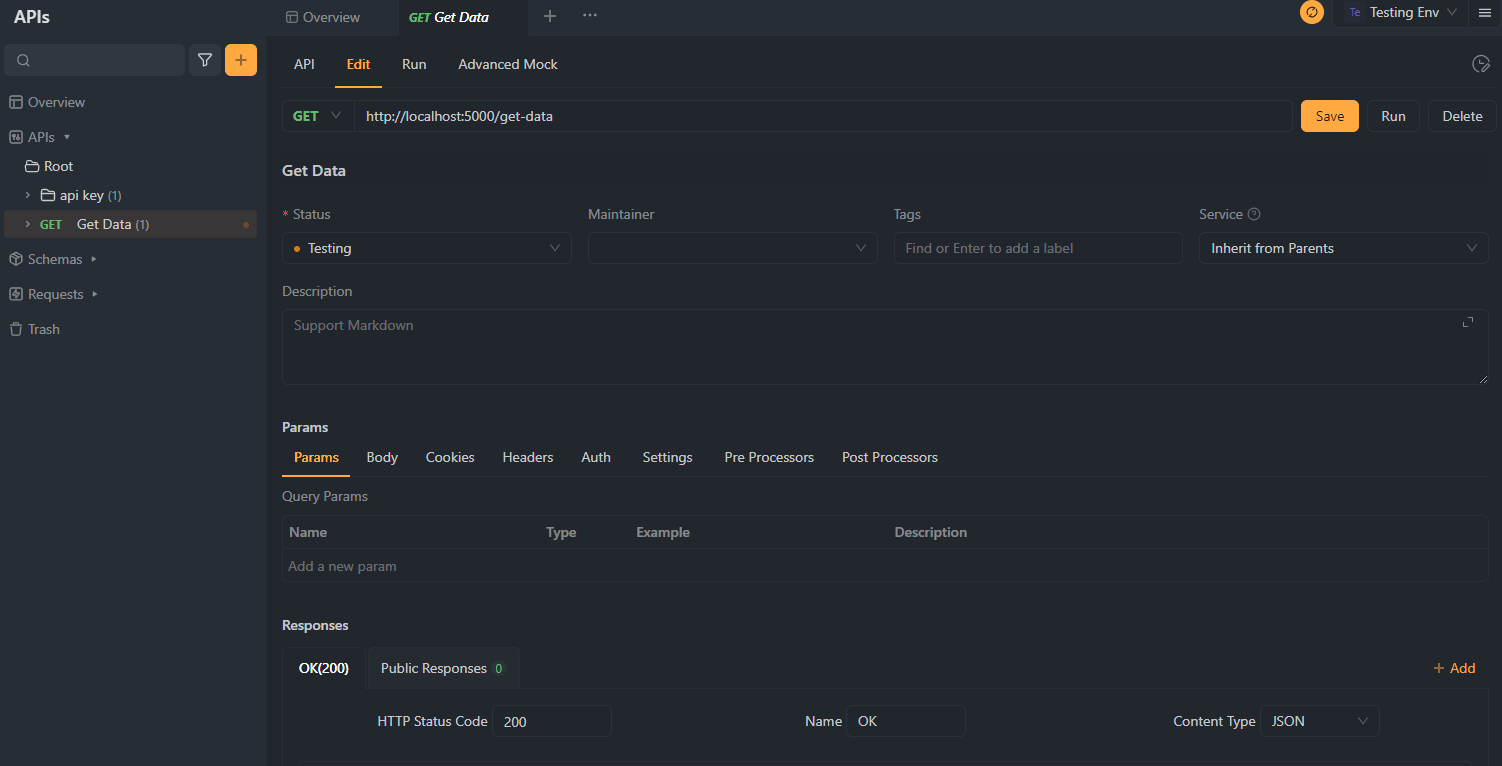Image resolution: width=1502 pixels, height=766 pixels.
Task: Open the Status Testing dropdown
Action: pos(427,248)
